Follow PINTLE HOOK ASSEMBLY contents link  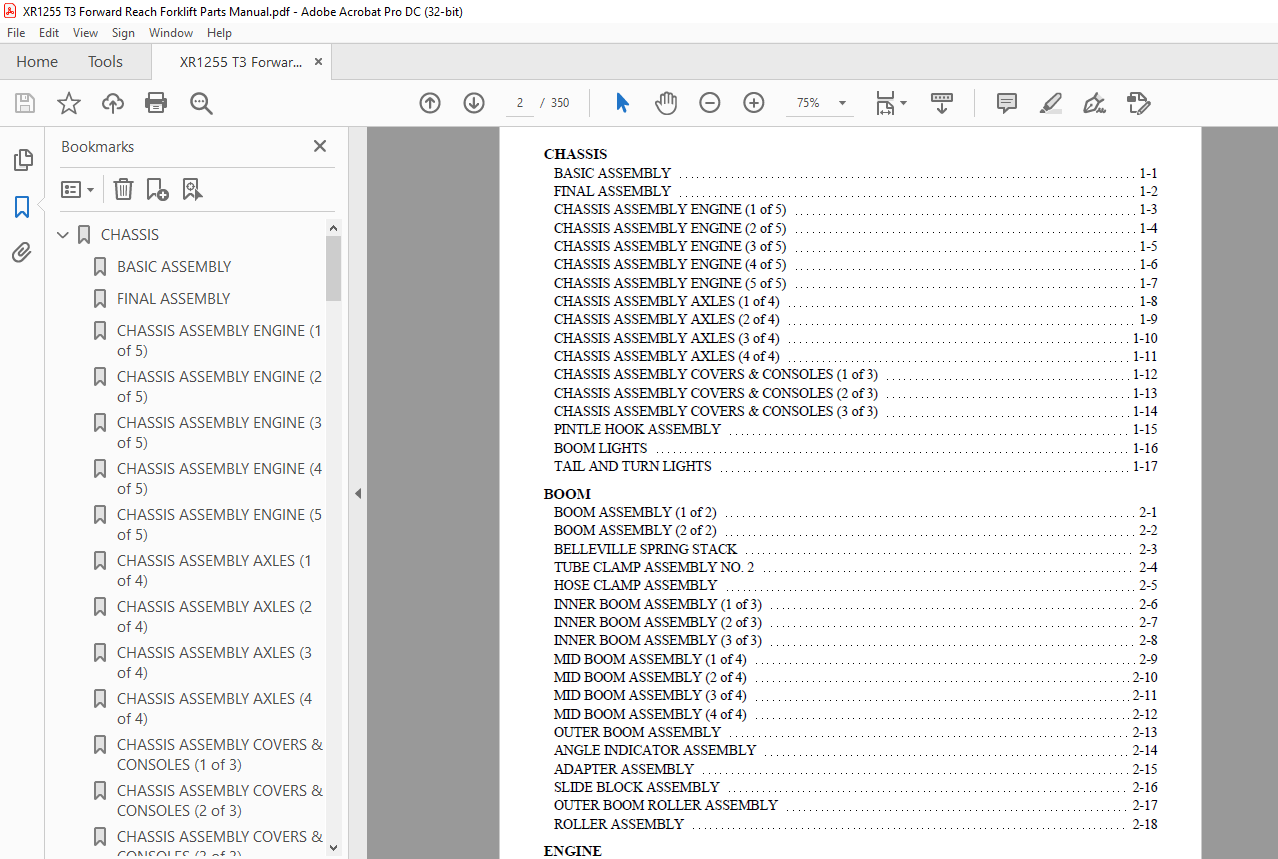(x=637, y=430)
